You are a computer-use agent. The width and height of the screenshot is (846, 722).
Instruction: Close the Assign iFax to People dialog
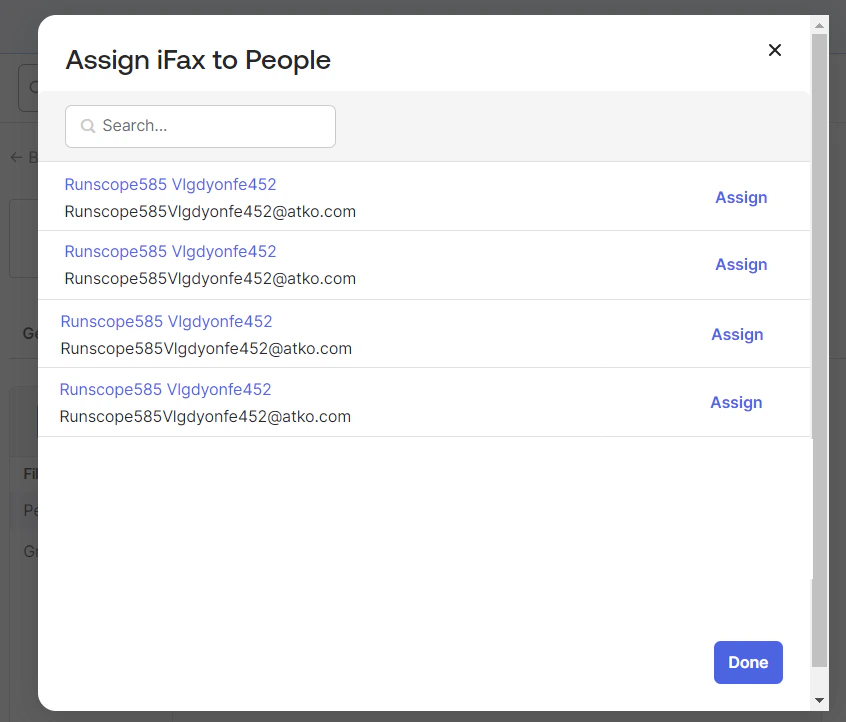[775, 50]
